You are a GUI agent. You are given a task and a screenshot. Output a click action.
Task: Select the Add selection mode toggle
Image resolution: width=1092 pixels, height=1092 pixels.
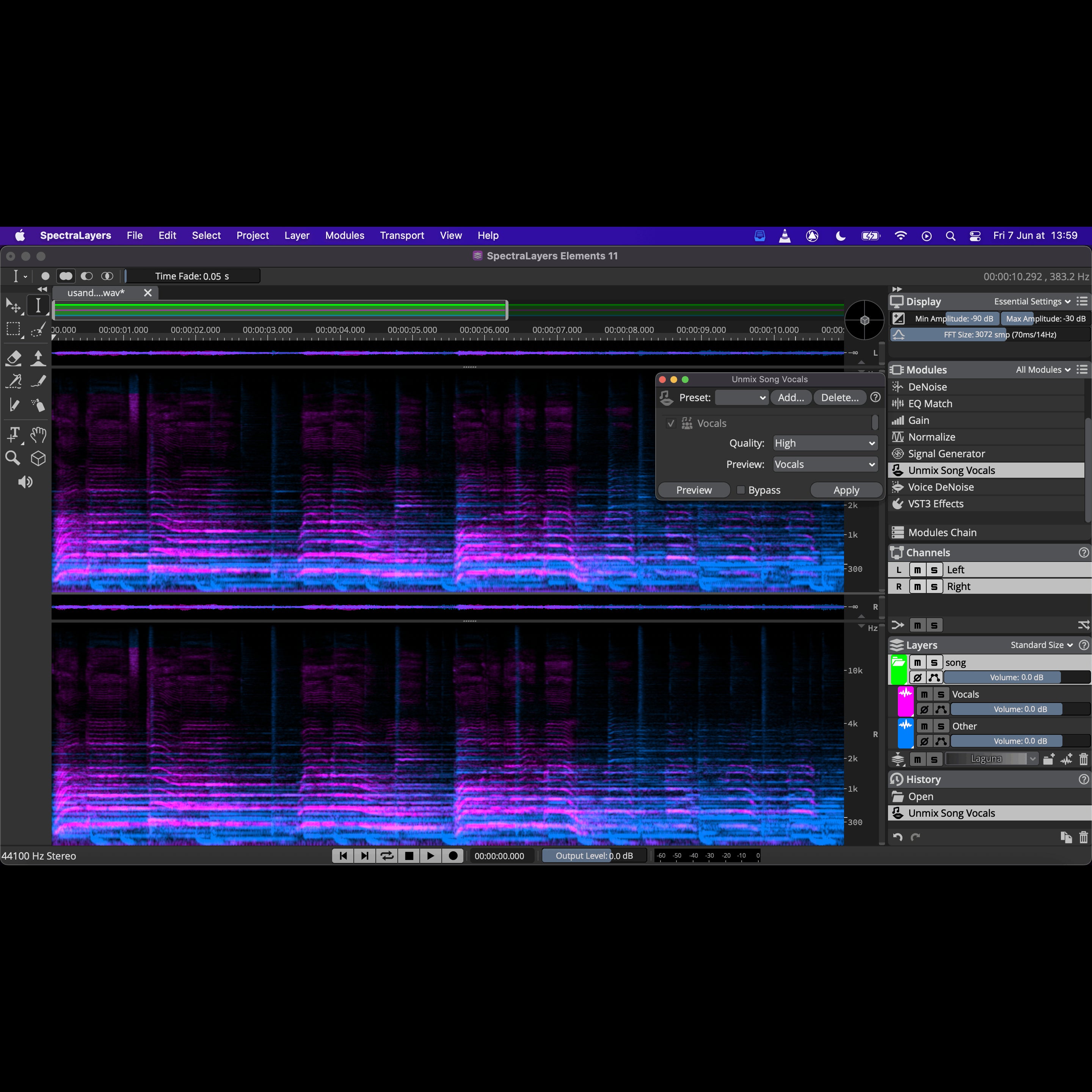pos(66,276)
